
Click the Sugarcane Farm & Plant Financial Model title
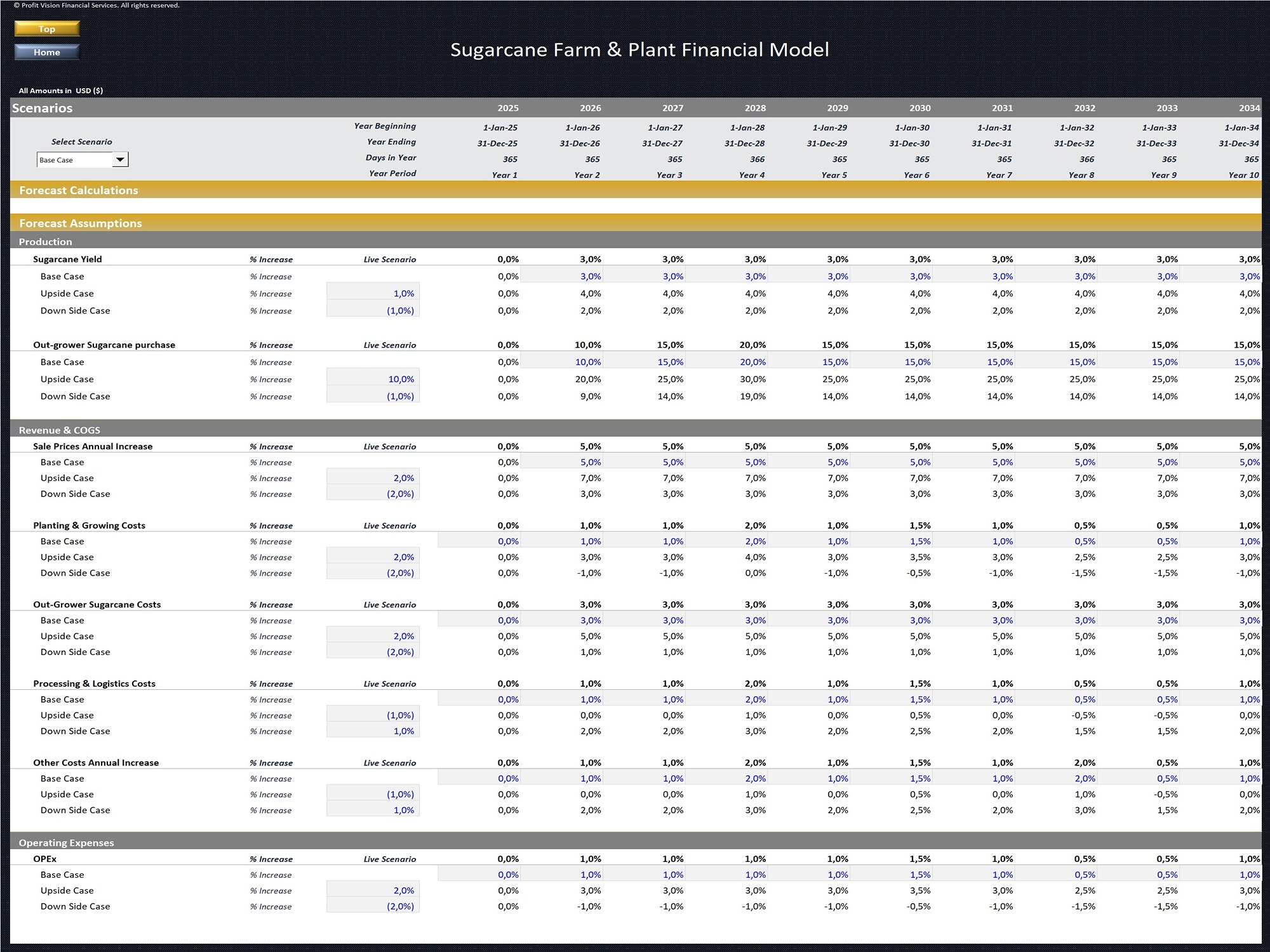[x=639, y=50]
